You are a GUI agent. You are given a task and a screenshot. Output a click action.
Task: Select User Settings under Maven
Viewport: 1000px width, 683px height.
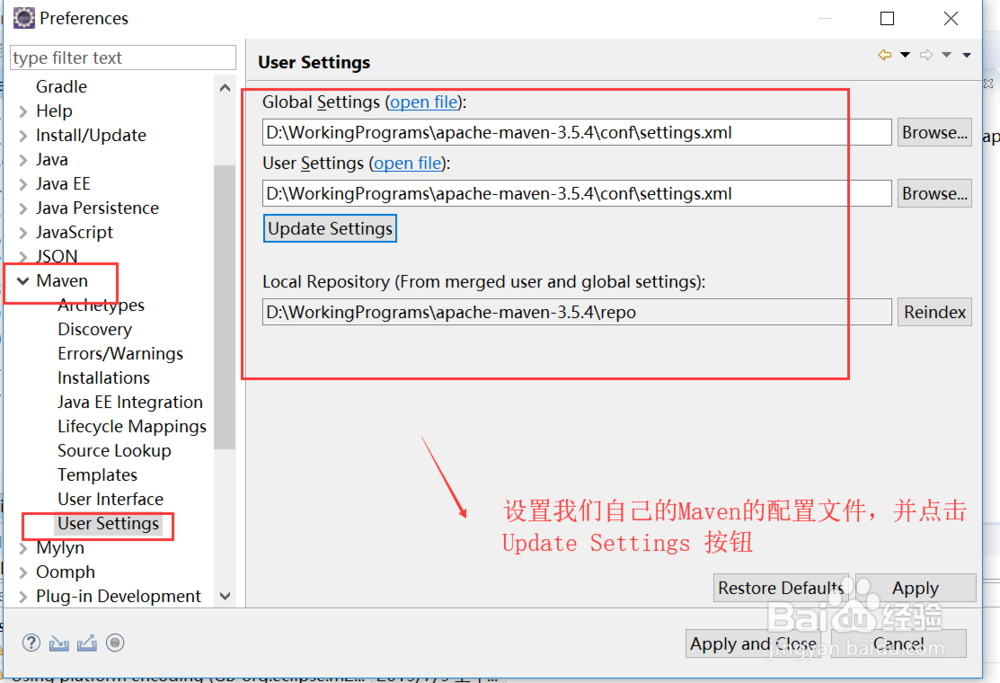coord(108,524)
